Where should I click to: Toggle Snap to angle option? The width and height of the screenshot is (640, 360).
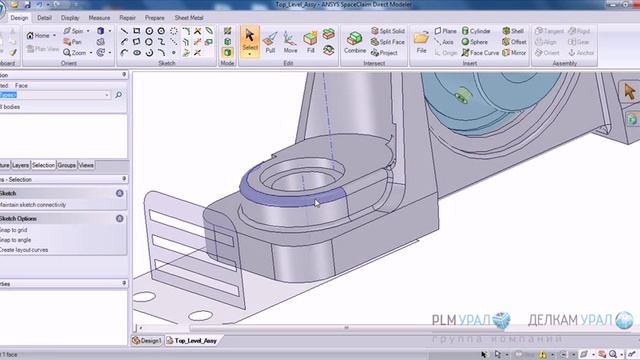(15, 240)
